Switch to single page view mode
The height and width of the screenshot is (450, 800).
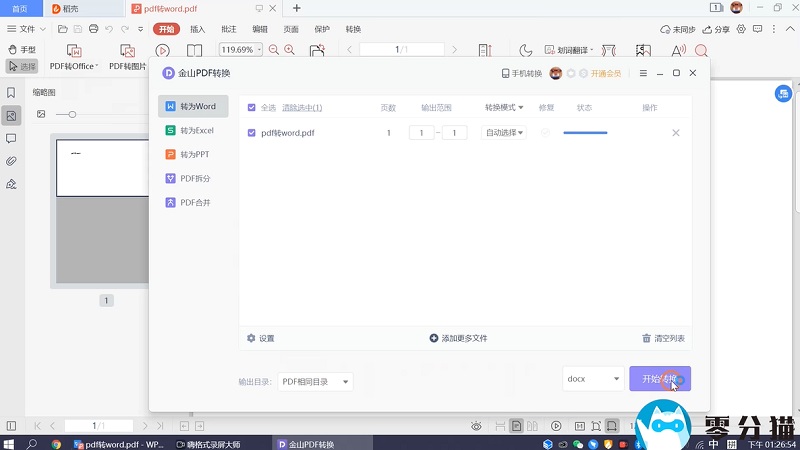516,426
